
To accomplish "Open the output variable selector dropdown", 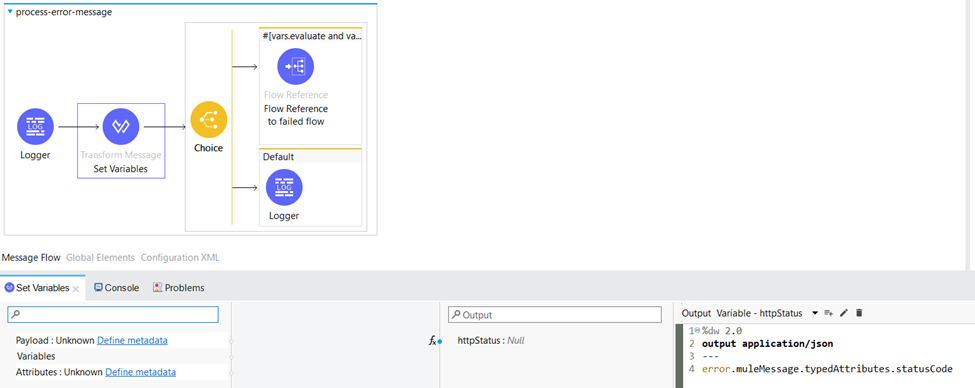I will [x=815, y=313].
